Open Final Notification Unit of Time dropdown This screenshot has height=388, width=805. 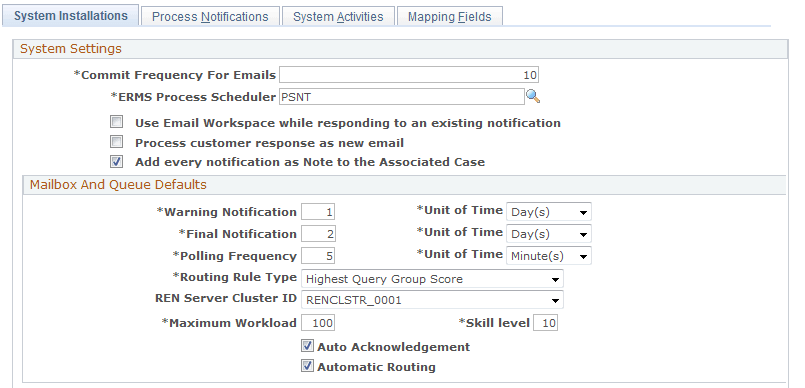click(x=549, y=234)
